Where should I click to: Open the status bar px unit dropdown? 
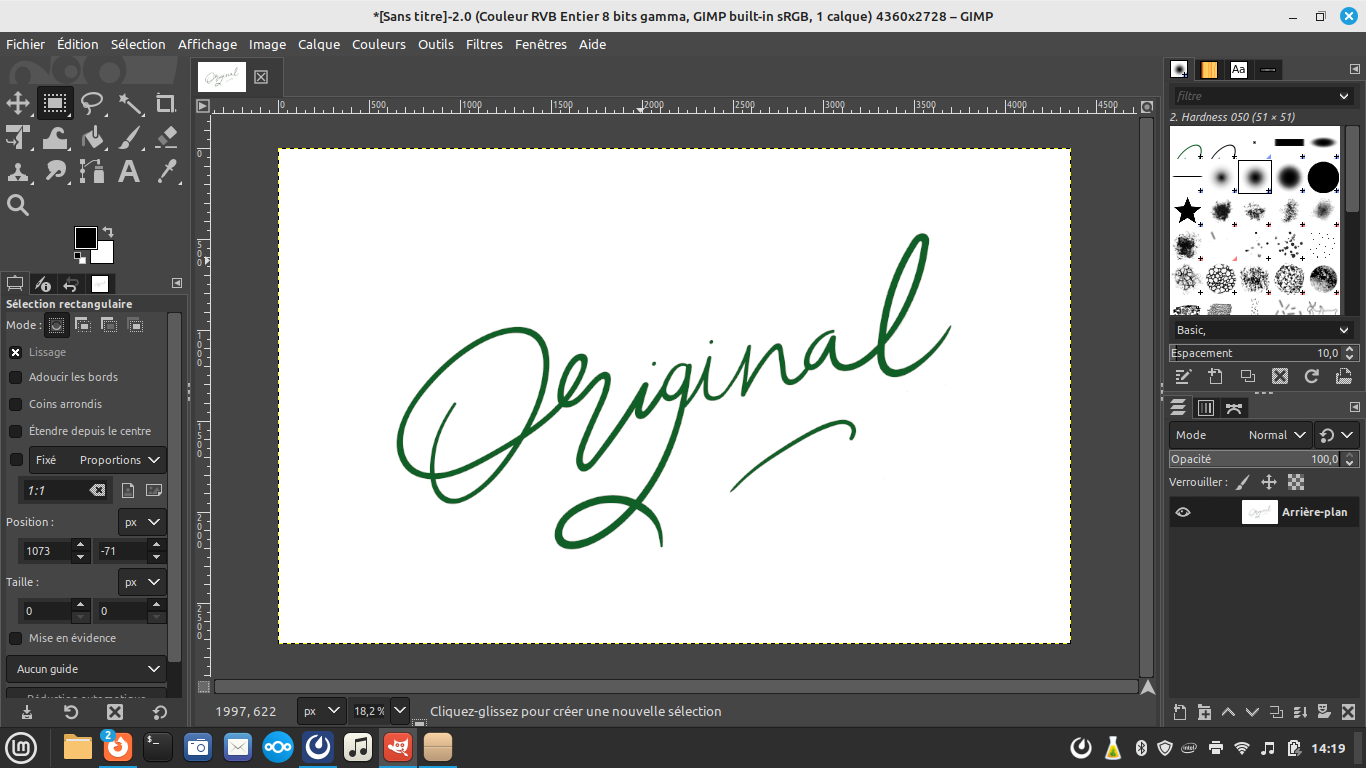pyautogui.click(x=321, y=711)
